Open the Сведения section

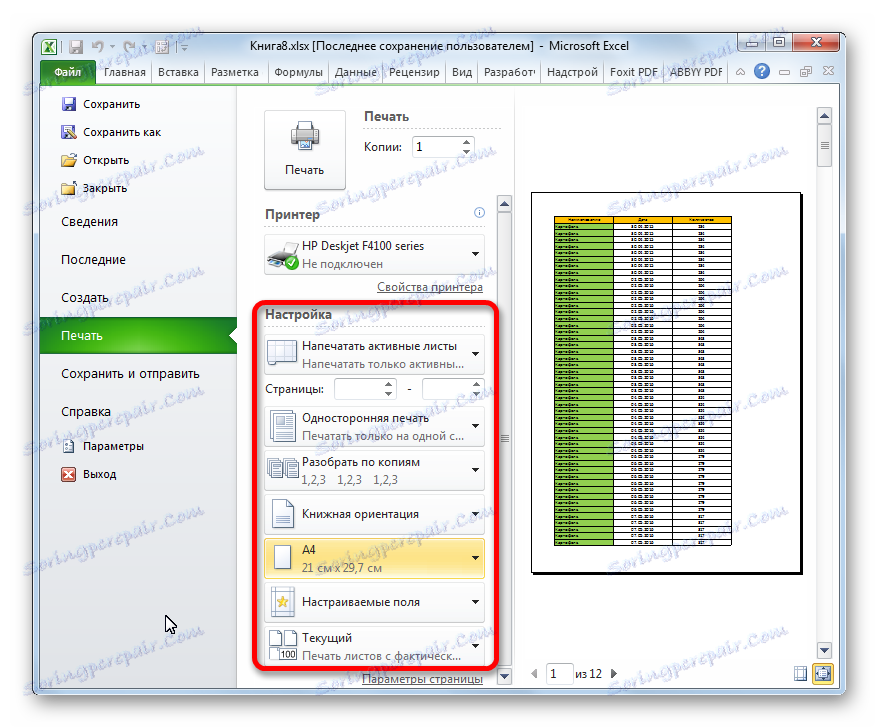pyautogui.click(x=90, y=222)
